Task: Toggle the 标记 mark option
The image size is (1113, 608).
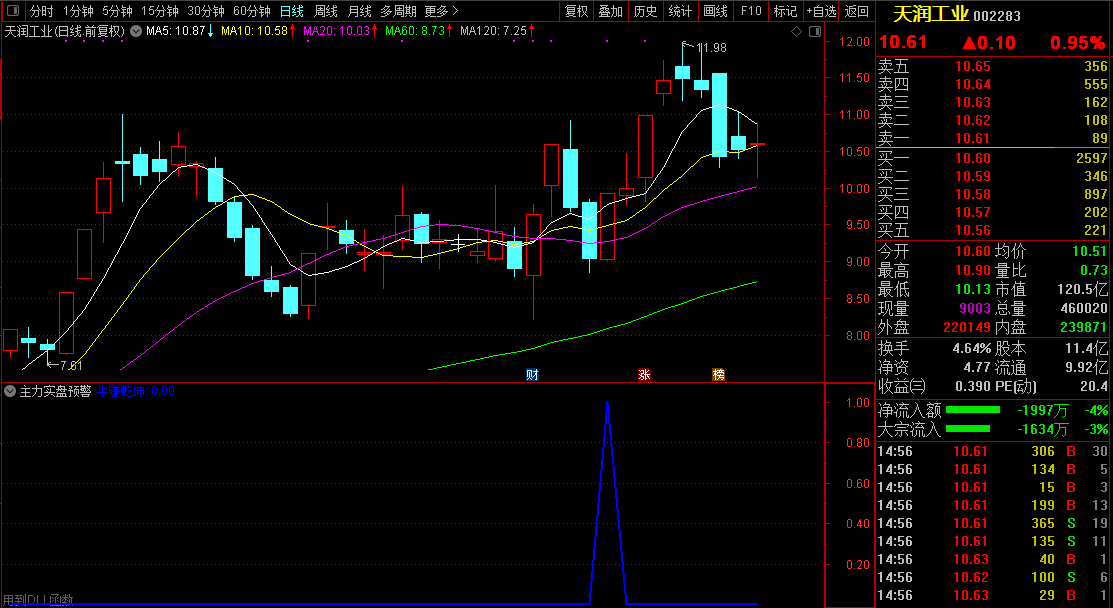Action: pyautogui.click(x=785, y=11)
